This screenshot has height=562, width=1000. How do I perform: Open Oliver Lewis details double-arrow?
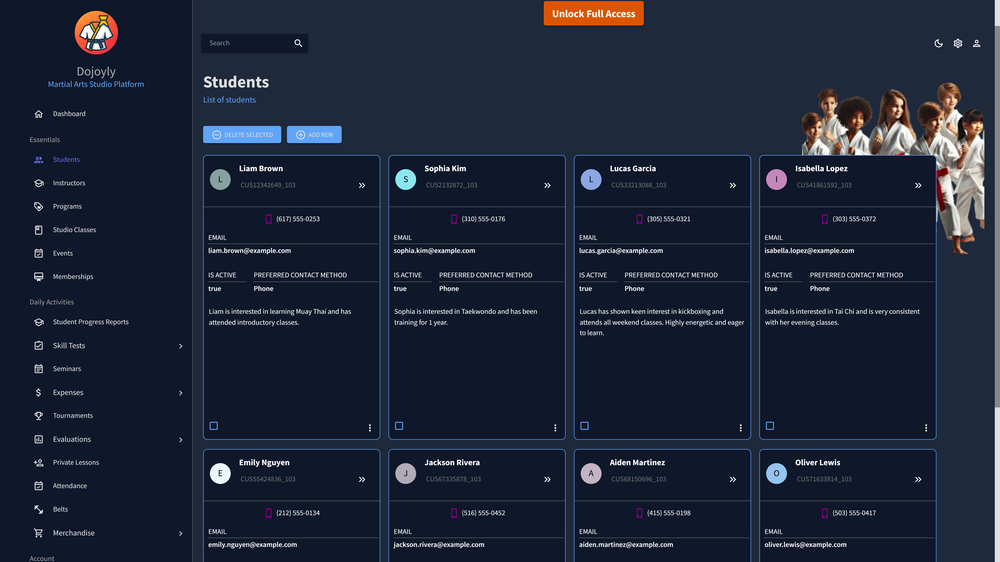(x=918, y=480)
